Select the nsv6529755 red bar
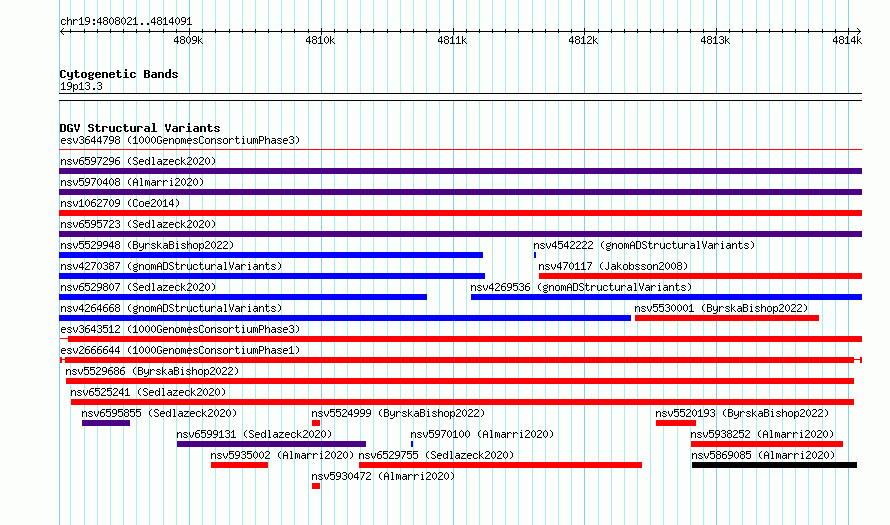Viewport: 890px width, 525px height. tap(500, 465)
